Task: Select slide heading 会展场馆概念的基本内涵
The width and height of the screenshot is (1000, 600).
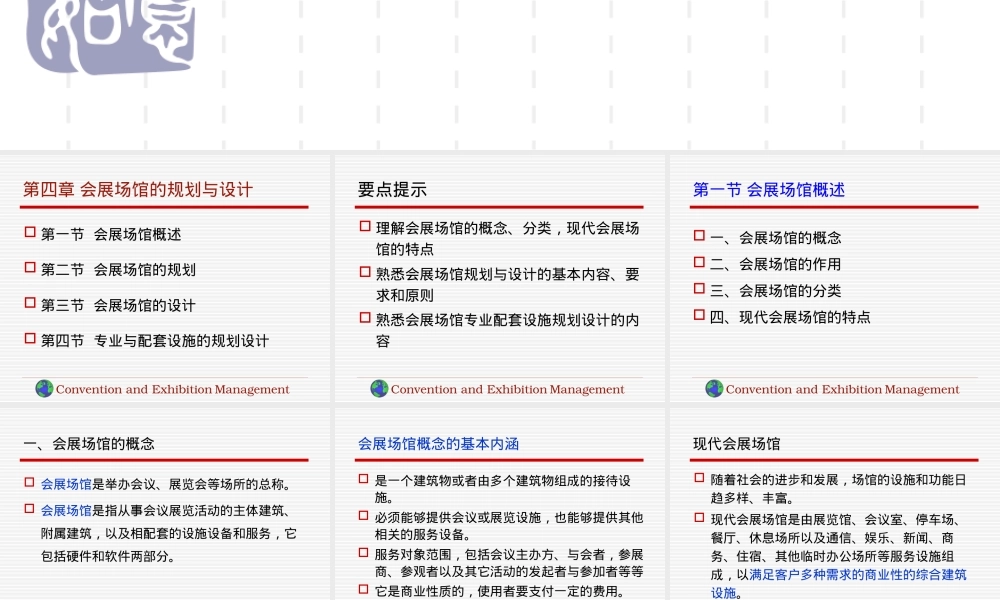Action: pyautogui.click(x=438, y=444)
